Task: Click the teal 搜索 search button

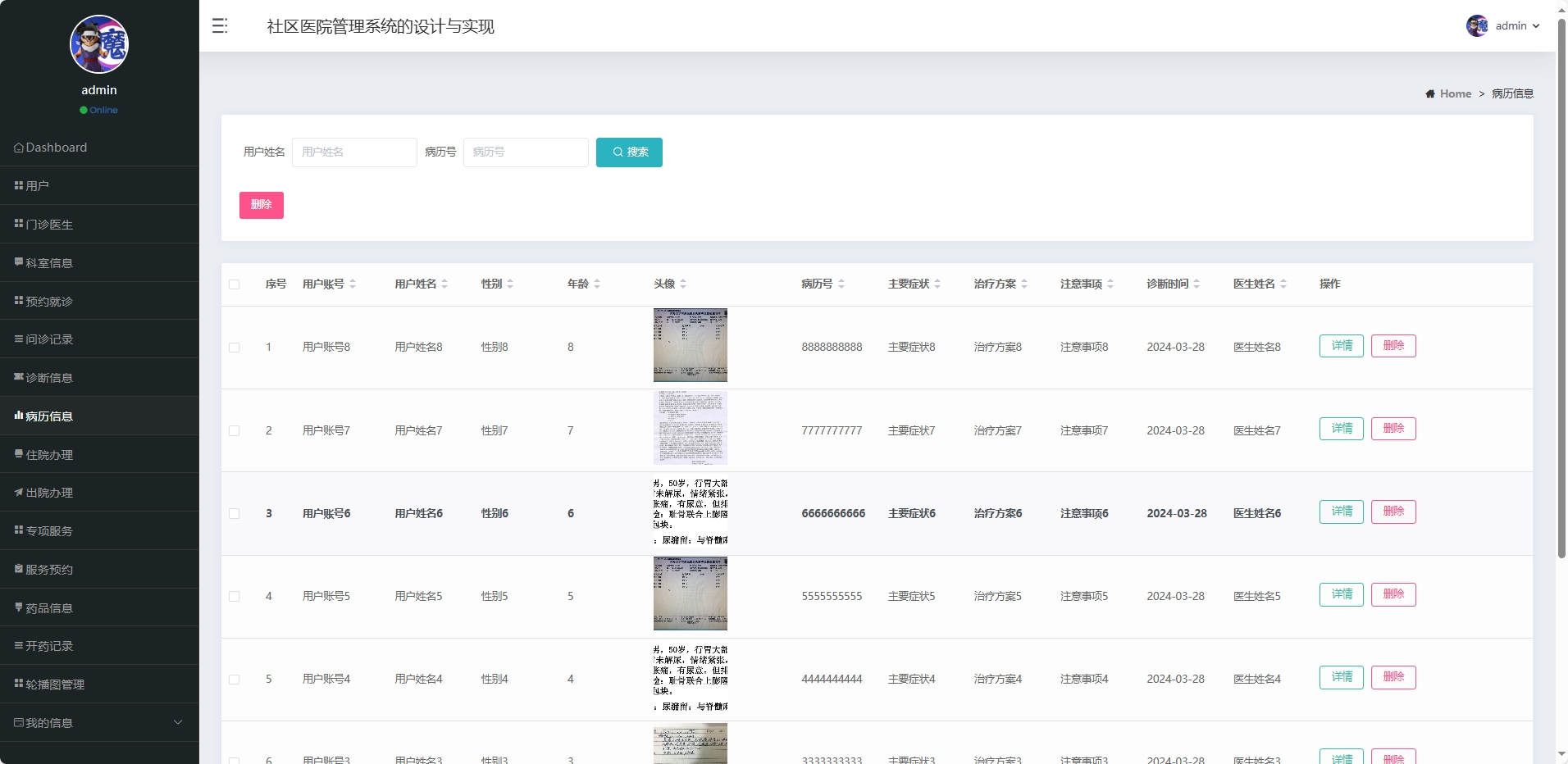Action: click(629, 152)
